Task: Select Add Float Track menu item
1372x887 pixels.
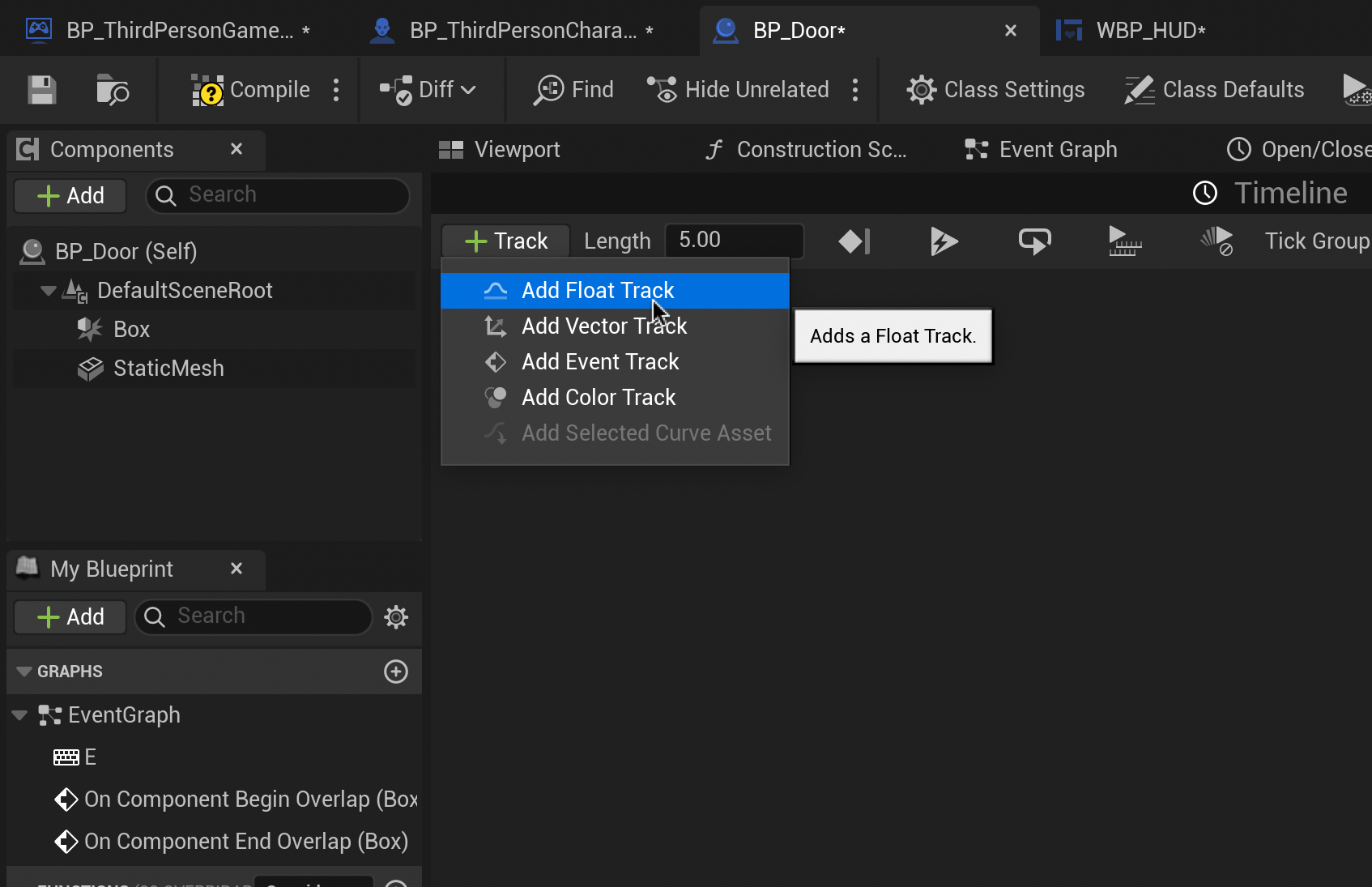Action: (x=598, y=291)
